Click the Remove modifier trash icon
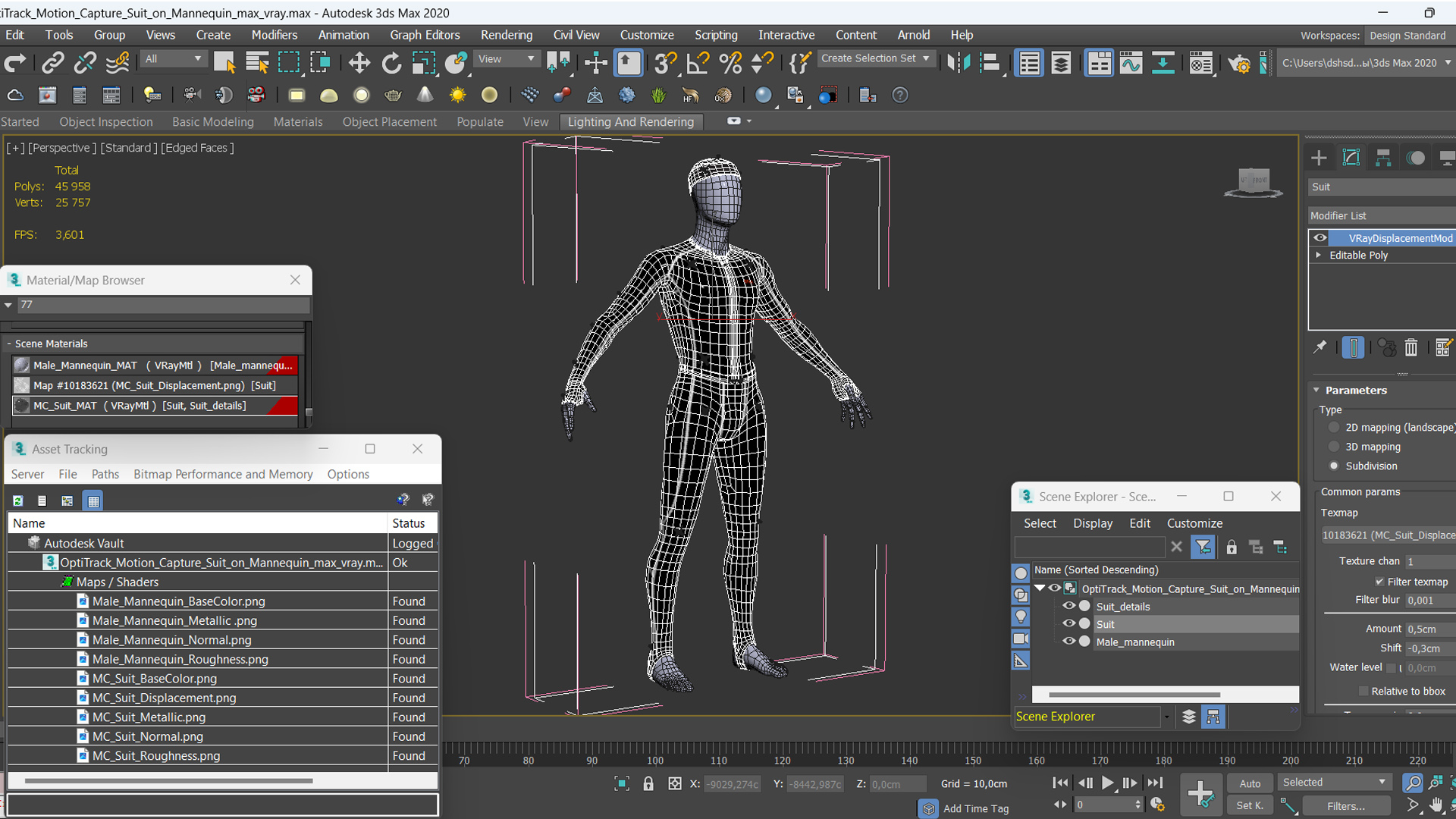The height and width of the screenshot is (819, 1456). pos(1410,347)
